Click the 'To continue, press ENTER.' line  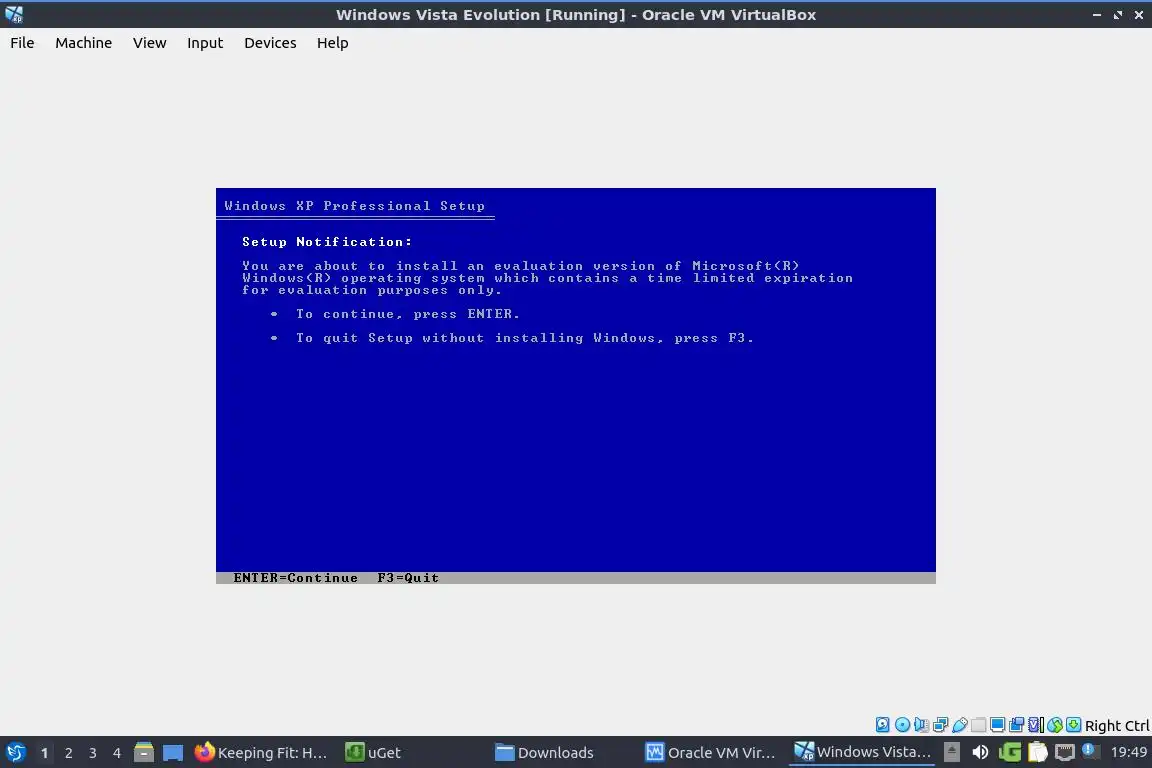point(408,314)
